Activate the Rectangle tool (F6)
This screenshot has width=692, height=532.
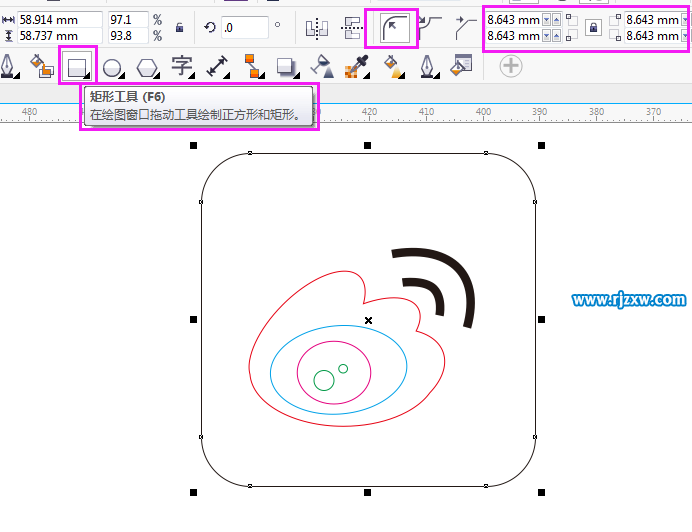click(x=77, y=66)
